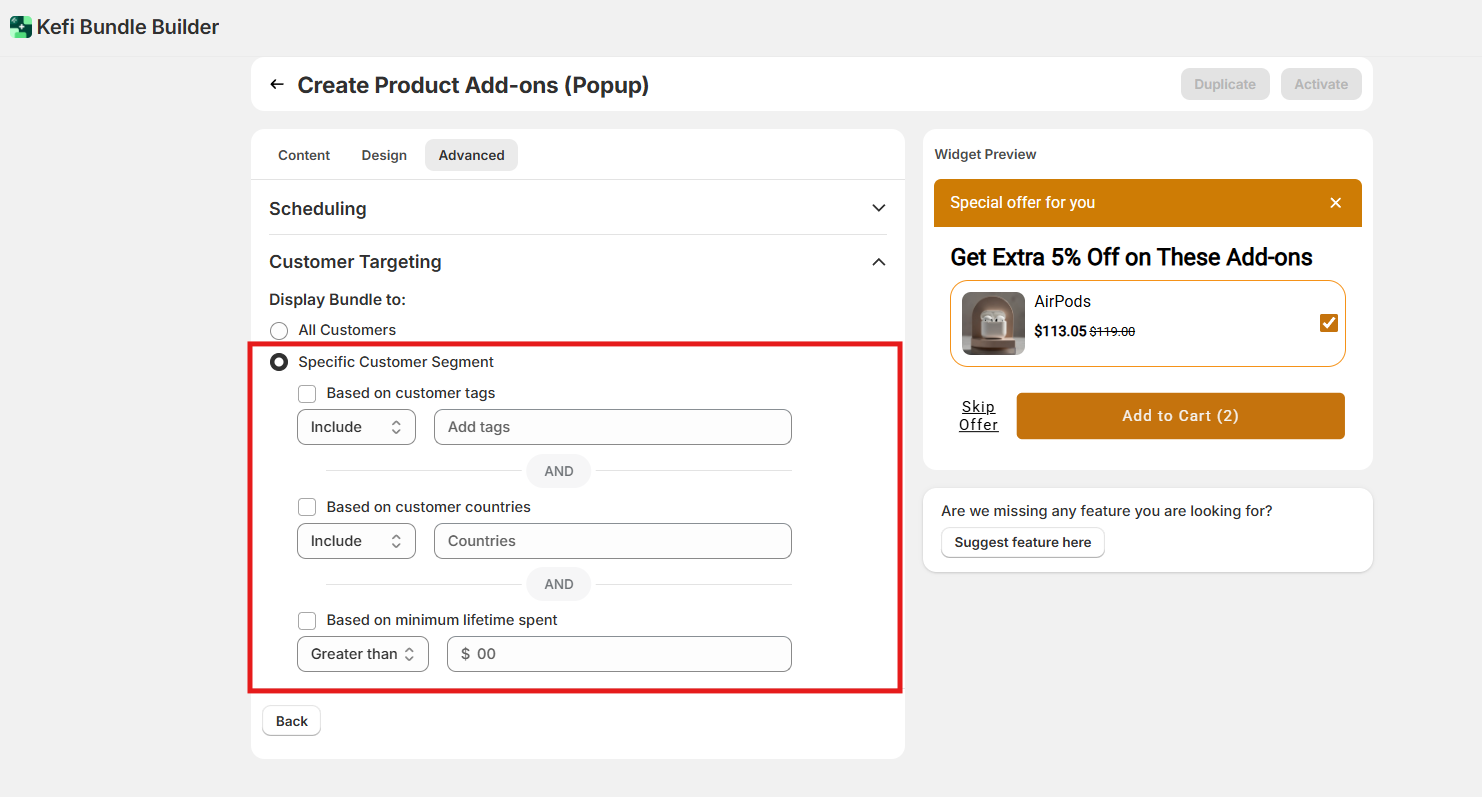Viewport: 1482px width, 797px height.
Task: Click the AirPods product thumbnail
Action: pos(993,323)
